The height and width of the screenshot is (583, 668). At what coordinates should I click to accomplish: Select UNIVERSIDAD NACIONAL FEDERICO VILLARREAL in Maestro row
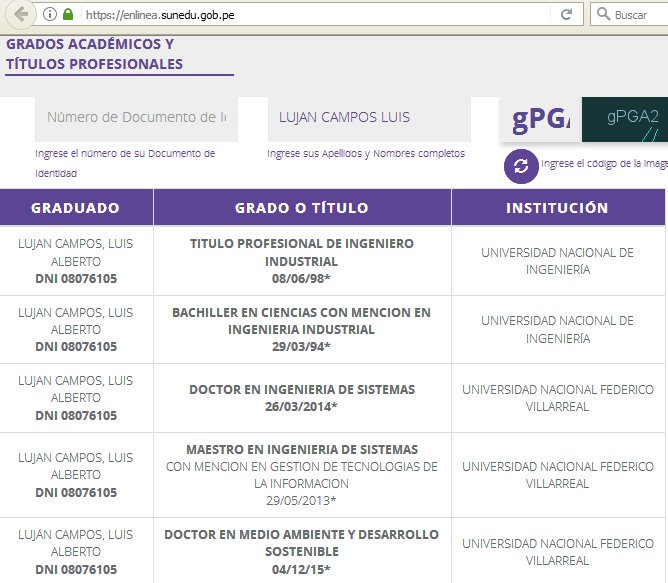point(558,475)
